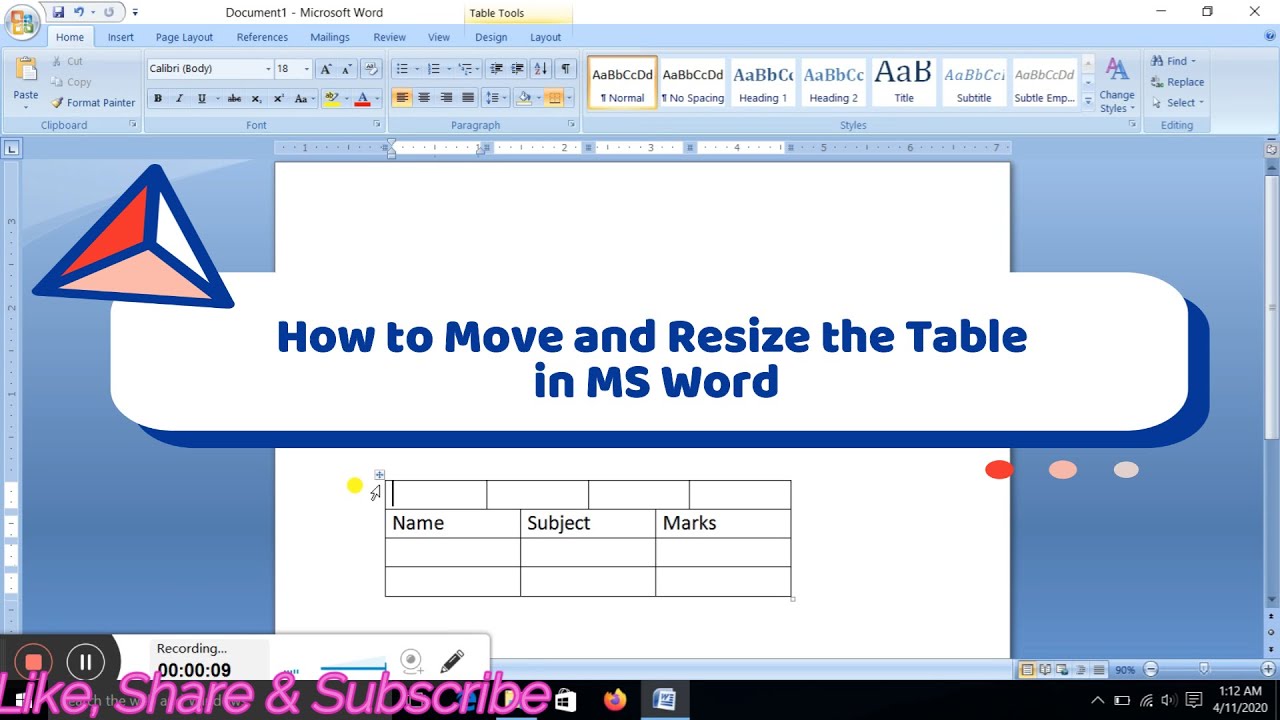Open the Office Button menu
The height and width of the screenshot is (720, 1280).
(22, 22)
